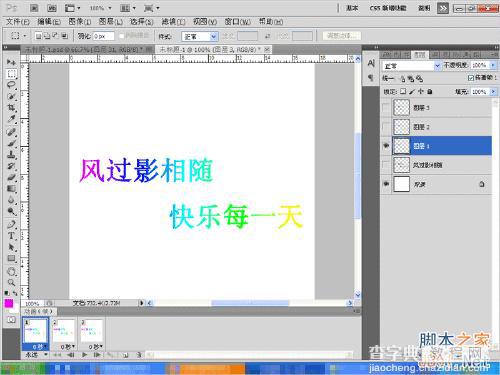This screenshot has height=375, width=500.
Task: Select the Horizontal Type tool
Action: click(11, 236)
